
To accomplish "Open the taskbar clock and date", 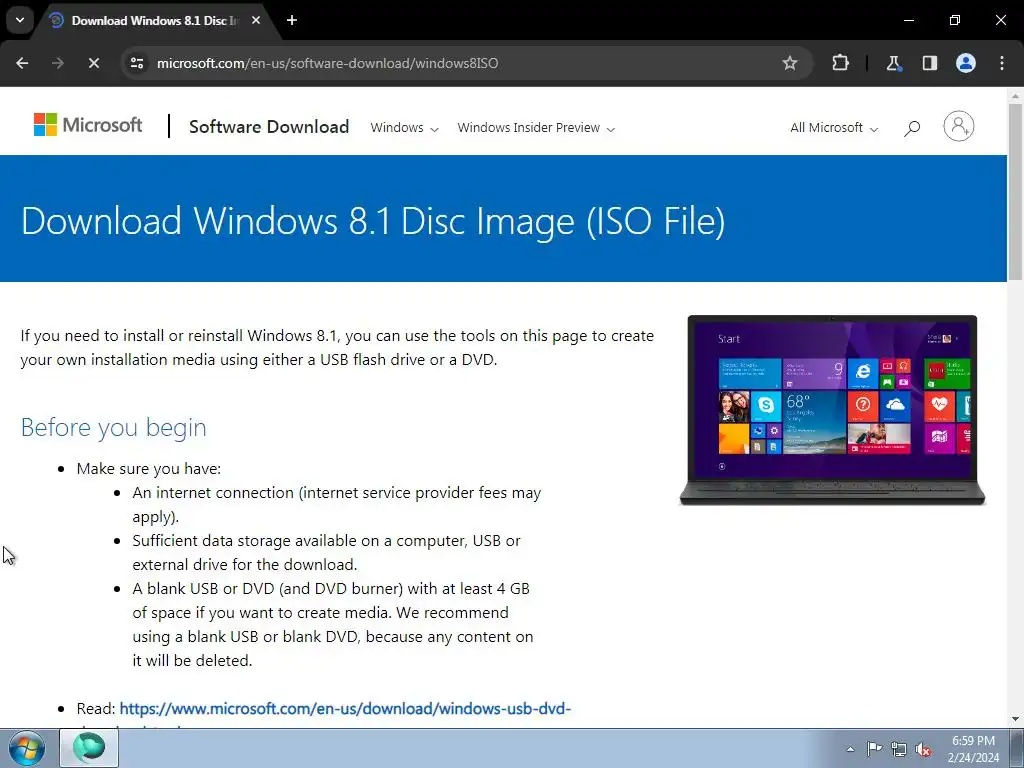I will (973, 749).
